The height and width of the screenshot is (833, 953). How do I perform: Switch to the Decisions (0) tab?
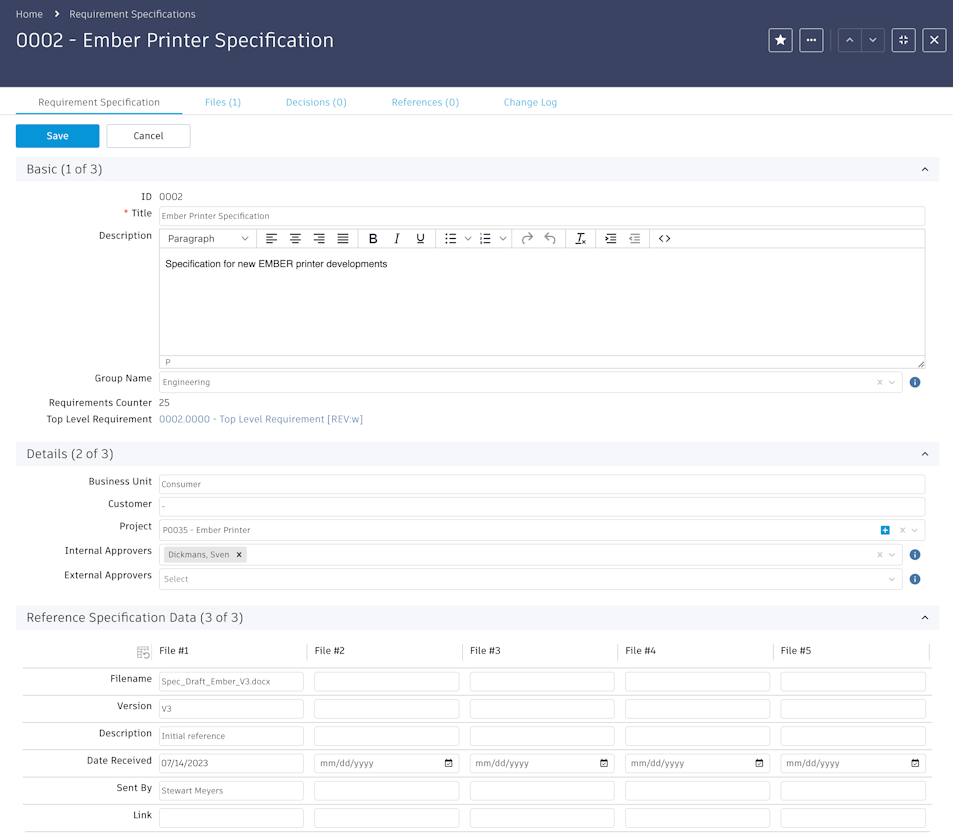316,102
